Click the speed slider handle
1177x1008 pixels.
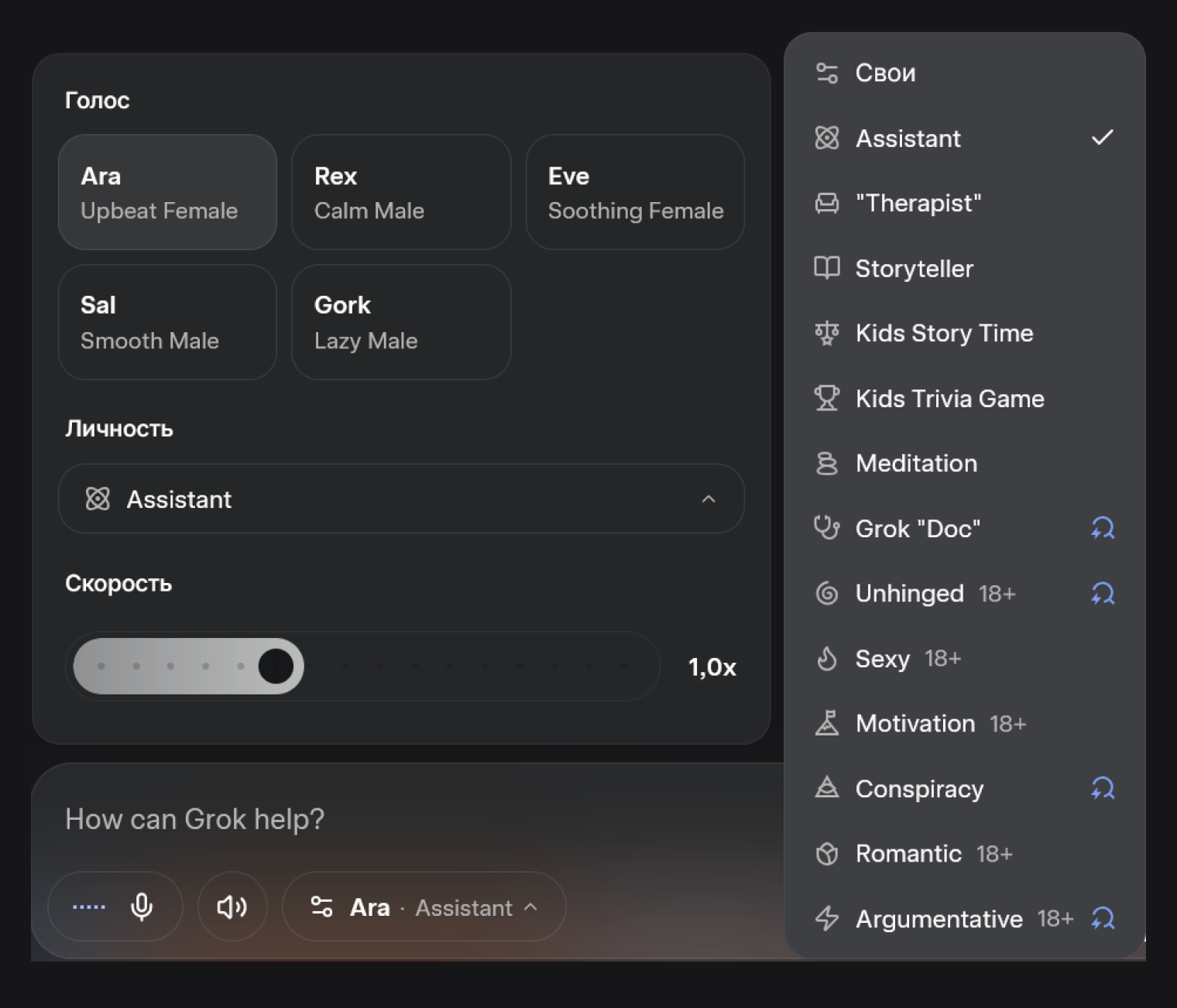(x=276, y=667)
